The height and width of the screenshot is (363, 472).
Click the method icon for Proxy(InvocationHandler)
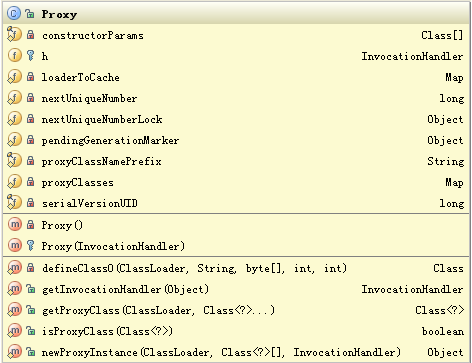point(14,245)
